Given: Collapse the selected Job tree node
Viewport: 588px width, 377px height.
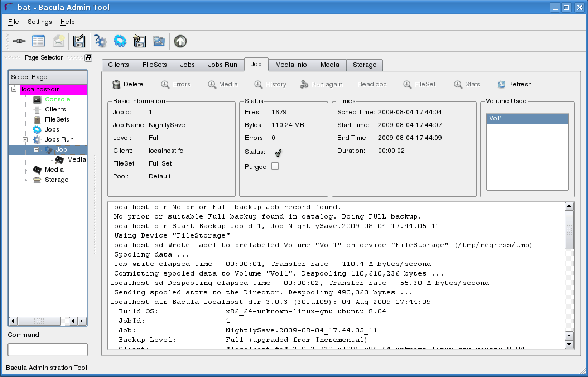Looking at the screenshot, I should click(36, 150).
